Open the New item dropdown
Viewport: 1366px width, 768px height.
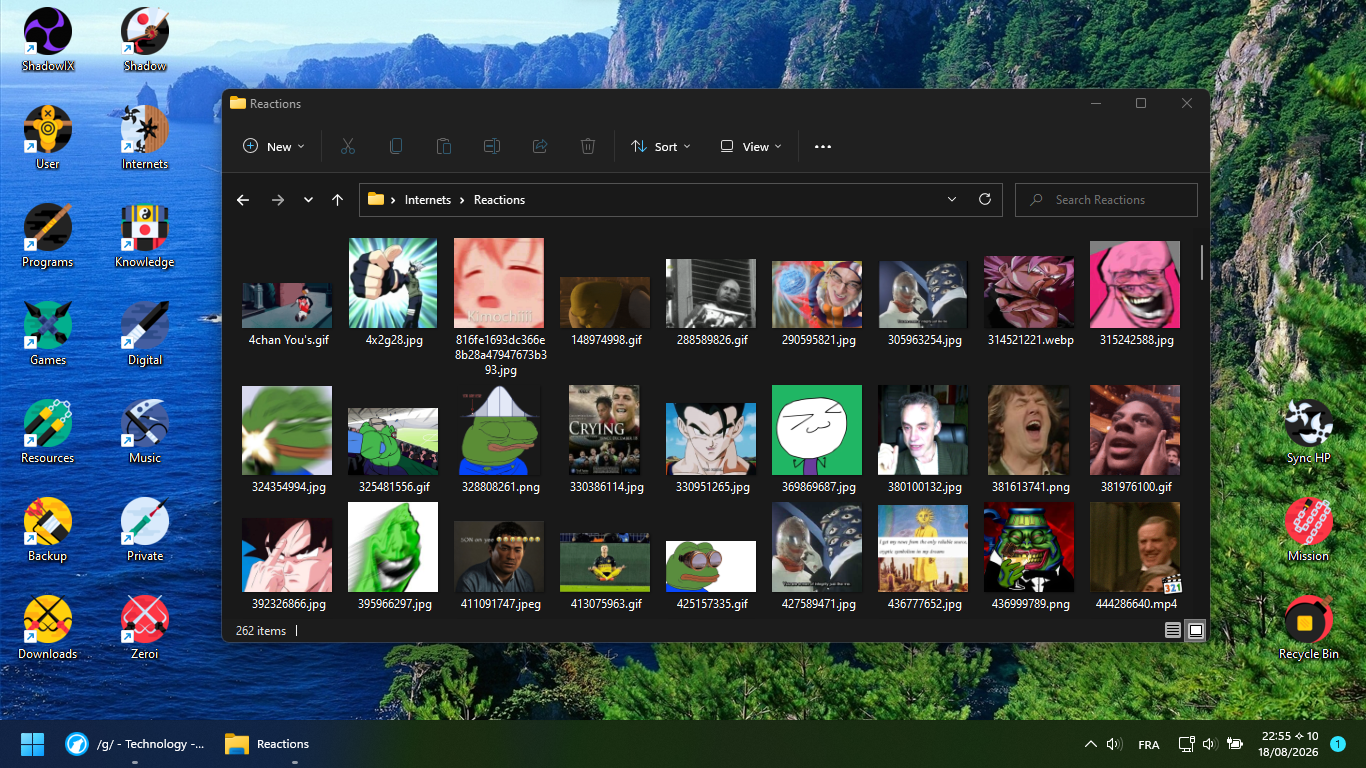pos(274,146)
